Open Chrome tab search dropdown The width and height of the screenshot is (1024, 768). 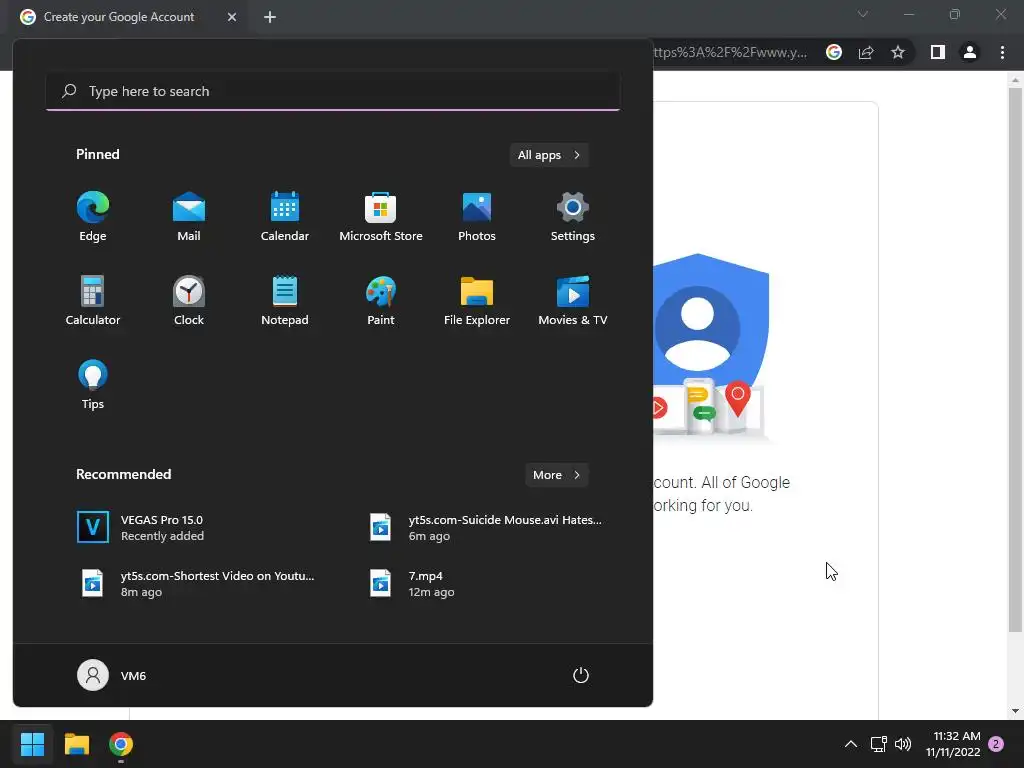click(863, 14)
